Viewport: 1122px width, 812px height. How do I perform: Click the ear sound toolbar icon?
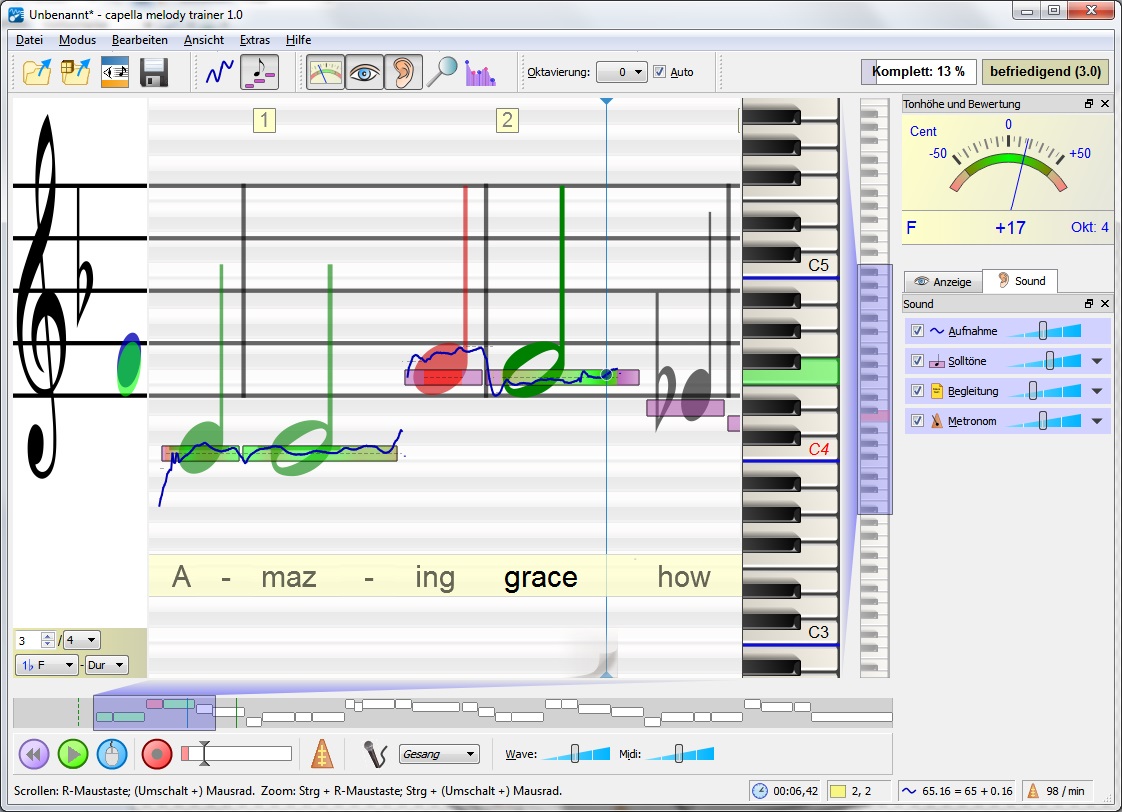click(x=402, y=72)
